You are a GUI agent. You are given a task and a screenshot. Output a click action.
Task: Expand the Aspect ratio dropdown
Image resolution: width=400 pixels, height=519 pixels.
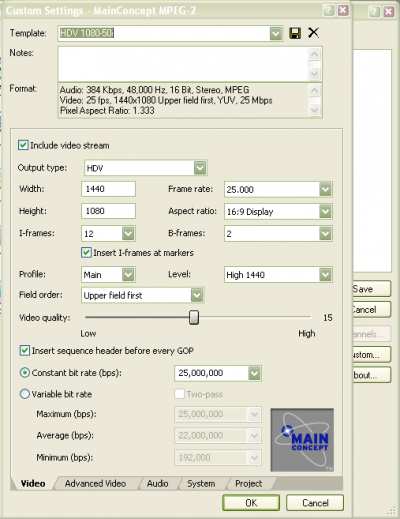tap(325, 211)
